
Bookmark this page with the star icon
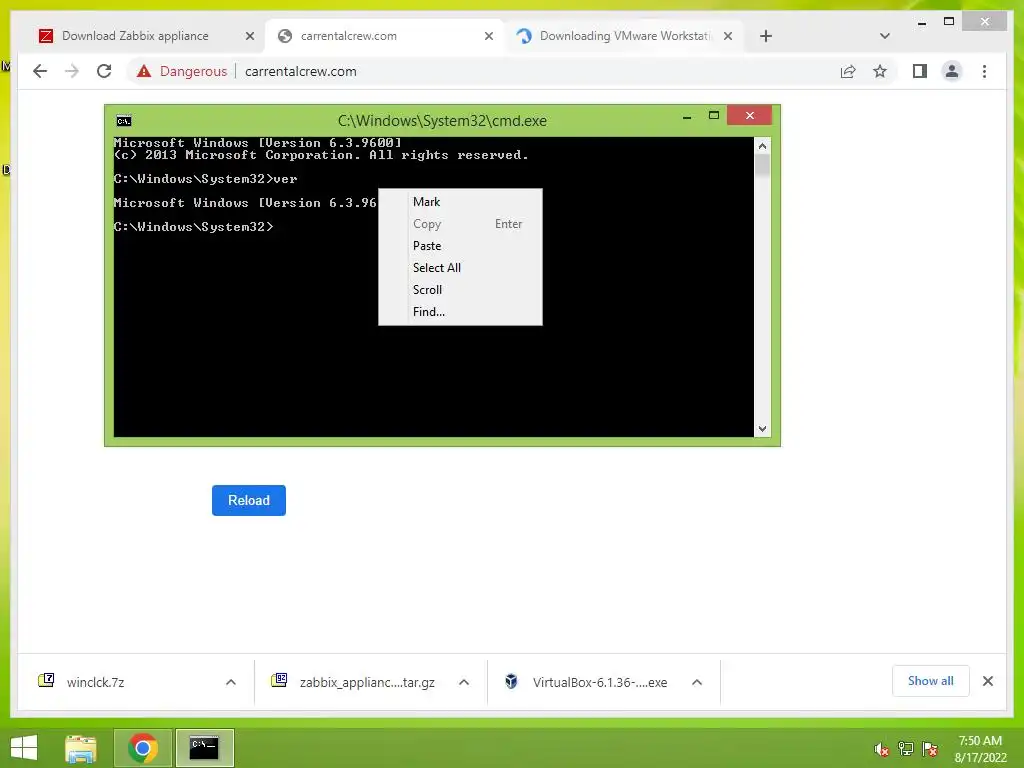tap(880, 71)
